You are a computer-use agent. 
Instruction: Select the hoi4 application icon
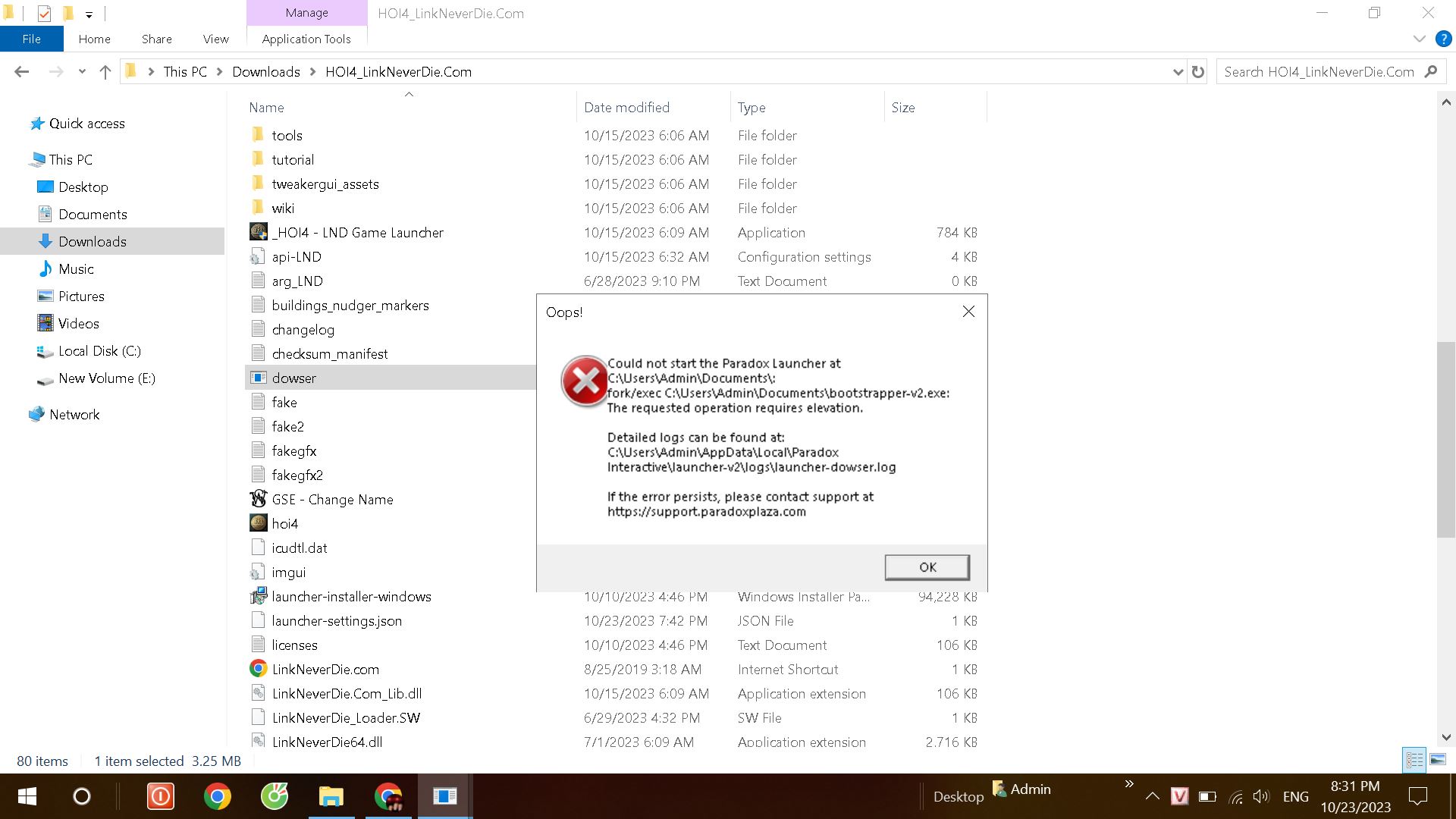click(x=259, y=523)
